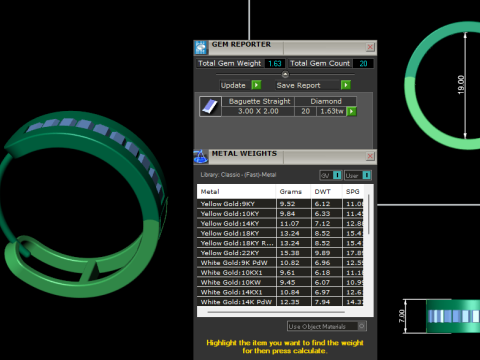Click the 7.00 band width dimension label

click(402, 316)
